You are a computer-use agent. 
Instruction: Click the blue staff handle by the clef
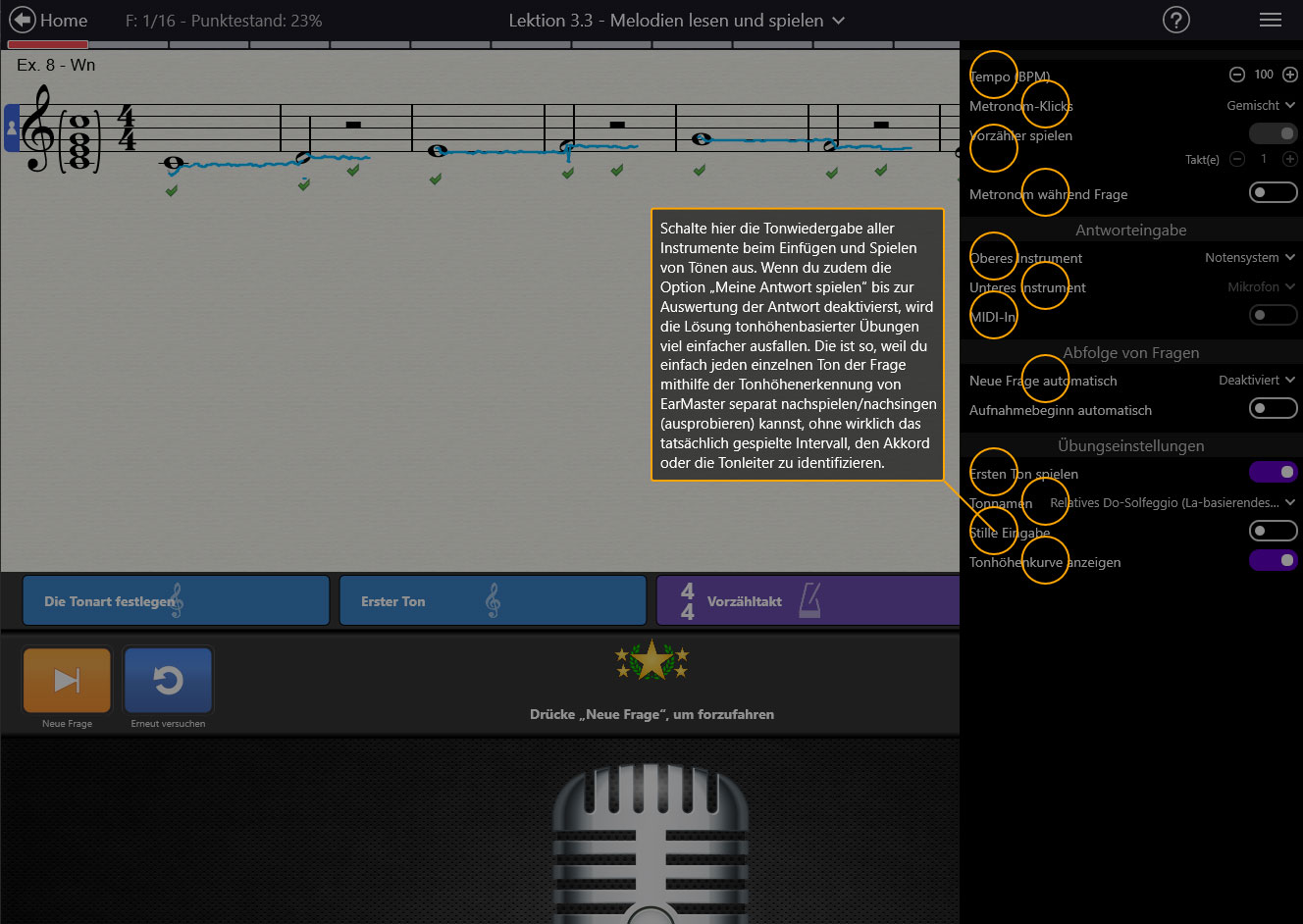tap(12, 128)
